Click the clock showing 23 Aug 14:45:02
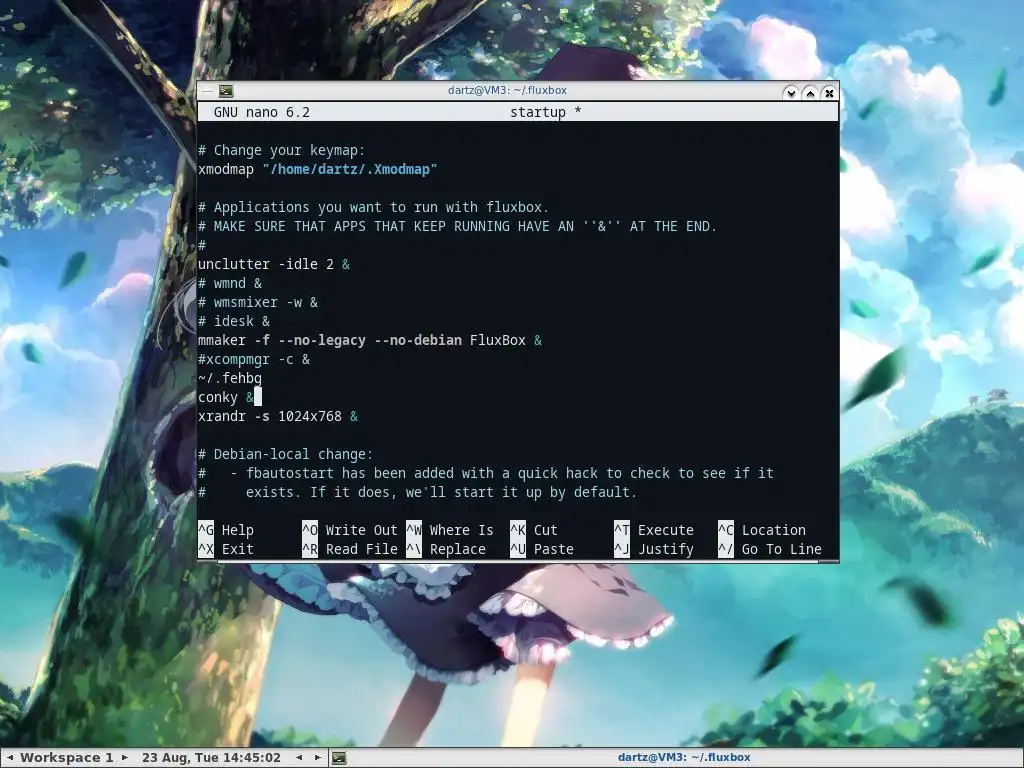The image size is (1024, 768). [211, 758]
